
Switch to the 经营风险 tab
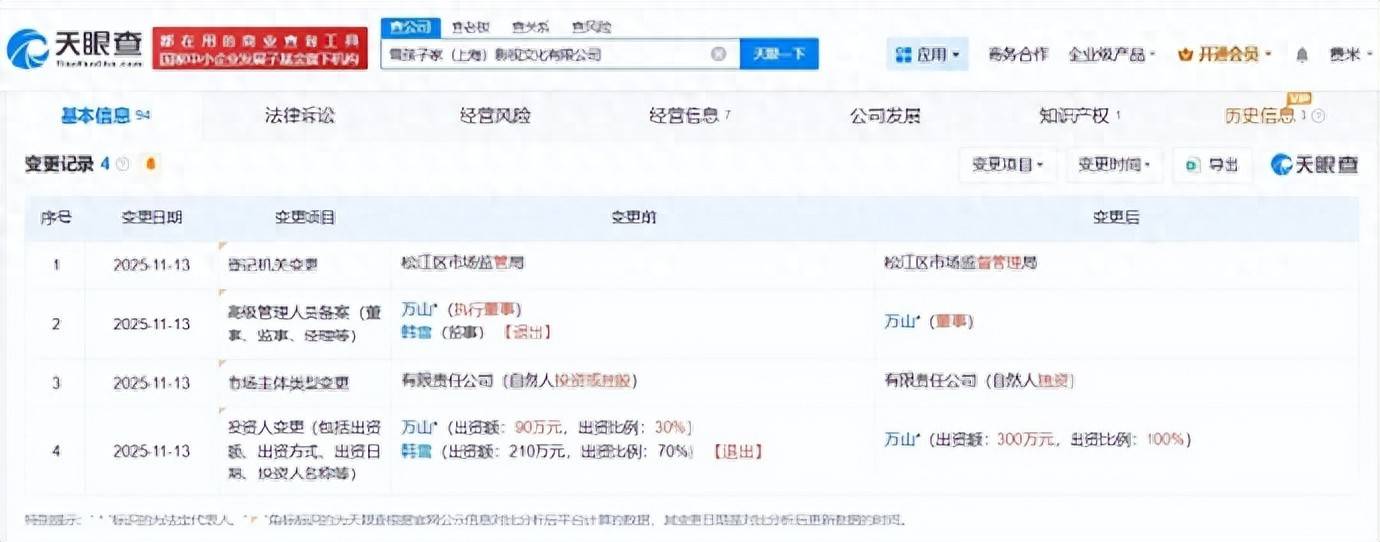495,116
